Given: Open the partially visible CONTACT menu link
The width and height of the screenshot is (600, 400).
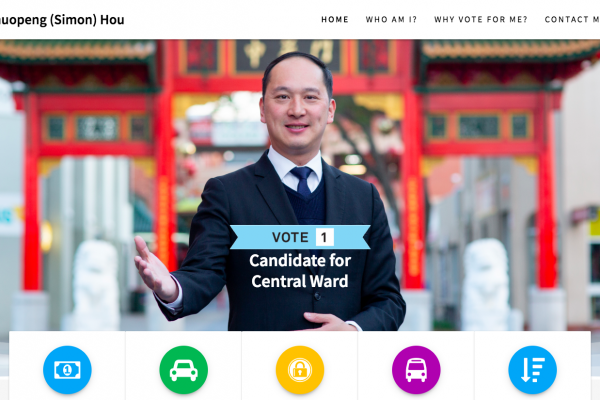Looking at the screenshot, I should [x=572, y=20].
